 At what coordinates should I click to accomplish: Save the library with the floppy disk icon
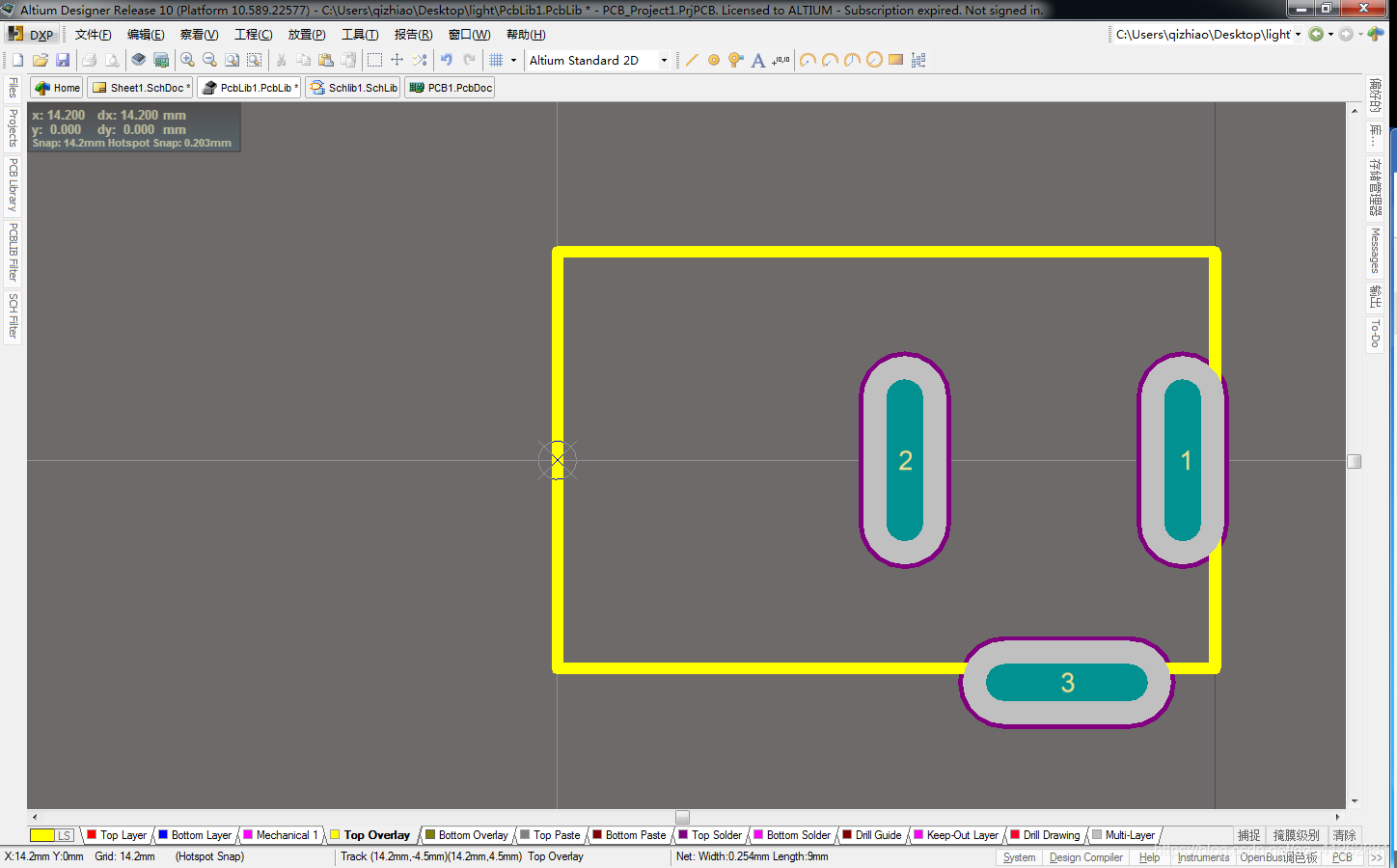[63, 60]
